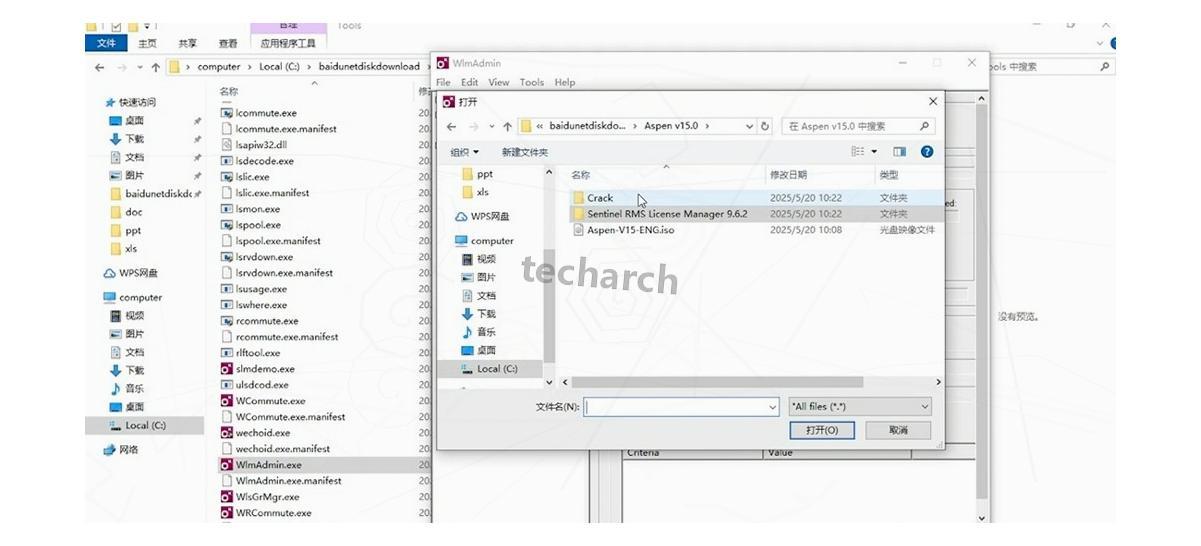The width and height of the screenshot is (1201, 546).
Task: Go back in the open dialog
Action: [451, 127]
